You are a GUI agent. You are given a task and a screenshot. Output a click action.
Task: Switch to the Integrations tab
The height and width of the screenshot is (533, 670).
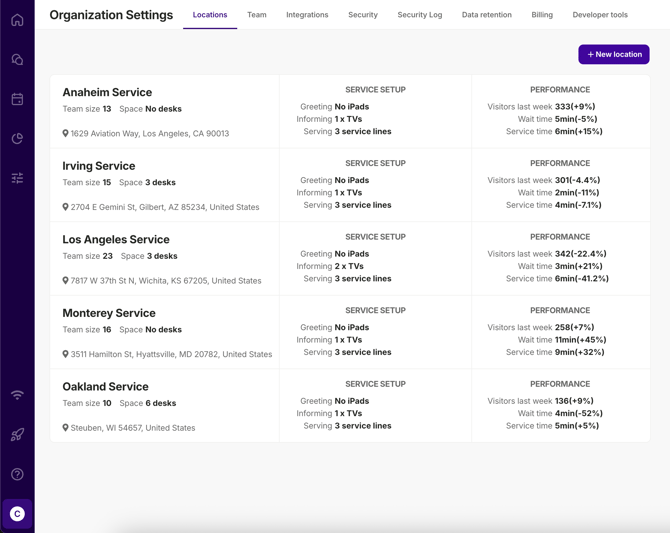pyautogui.click(x=307, y=15)
